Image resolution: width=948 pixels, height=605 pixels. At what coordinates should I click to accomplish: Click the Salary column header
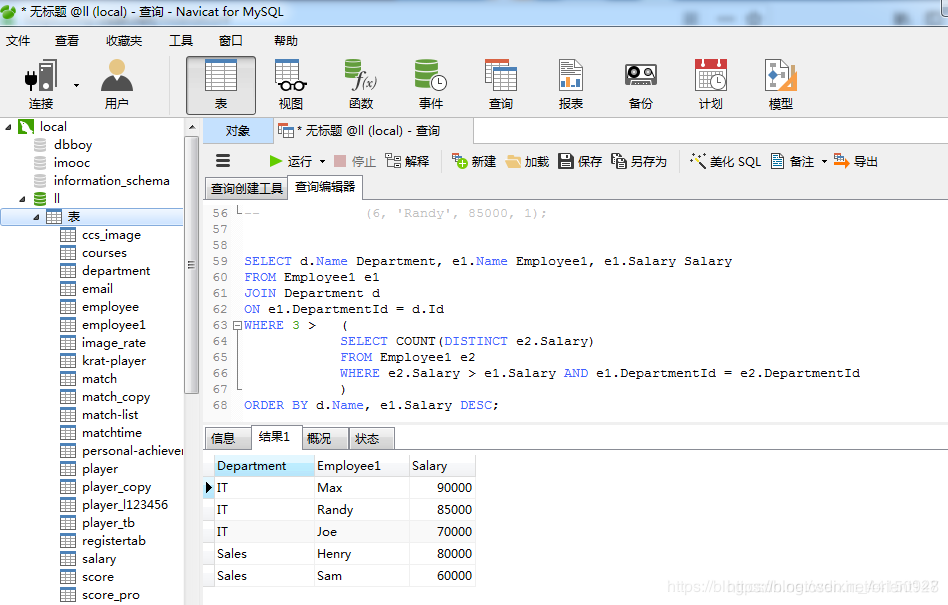tap(442, 466)
